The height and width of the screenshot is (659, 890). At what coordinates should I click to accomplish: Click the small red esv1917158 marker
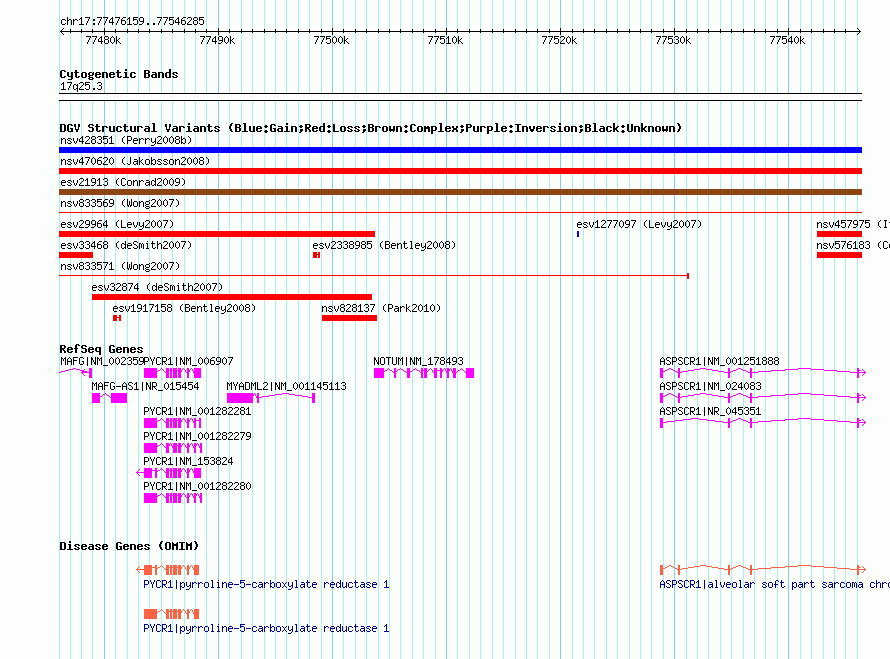[117, 318]
